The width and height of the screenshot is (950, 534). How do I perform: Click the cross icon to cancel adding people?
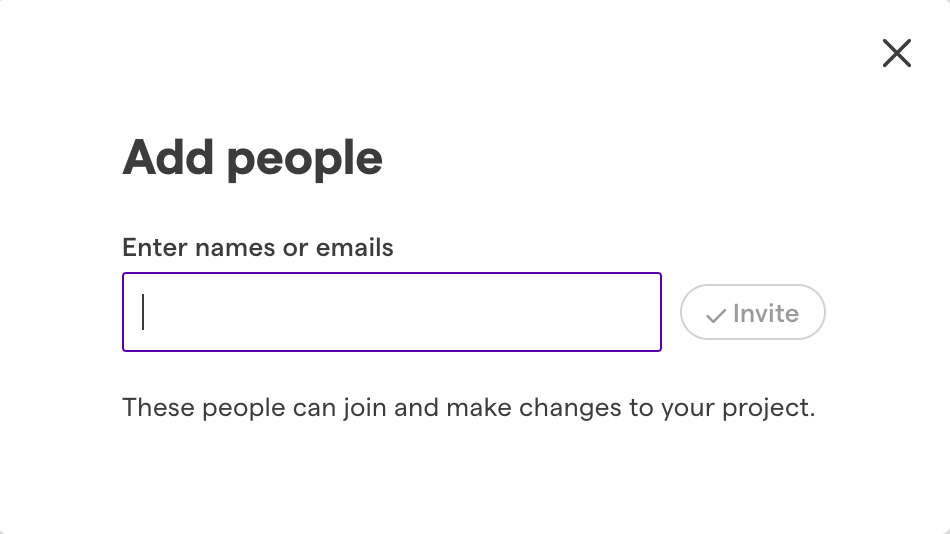897,53
